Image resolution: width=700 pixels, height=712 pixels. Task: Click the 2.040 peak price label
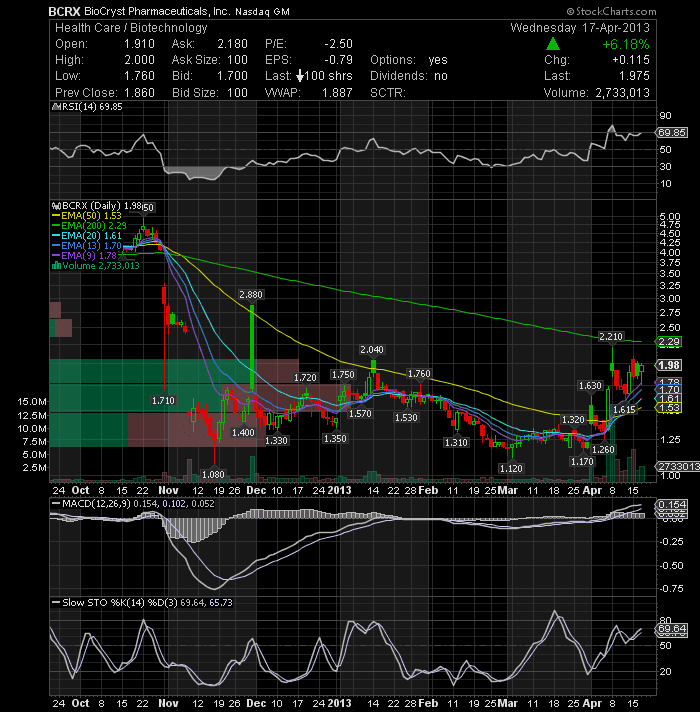[x=372, y=350]
